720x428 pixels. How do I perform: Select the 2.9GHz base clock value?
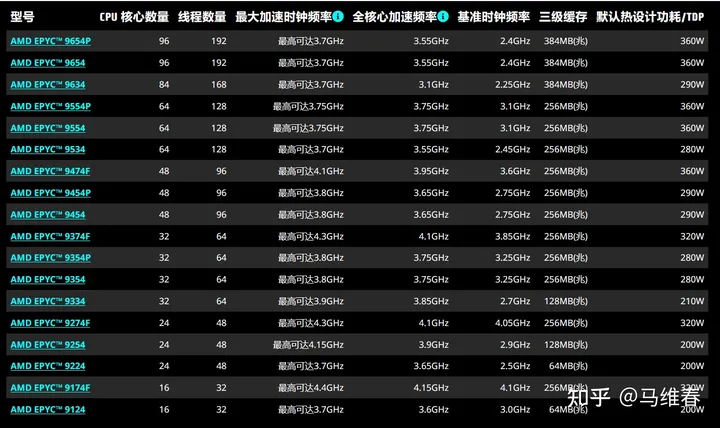(515, 344)
